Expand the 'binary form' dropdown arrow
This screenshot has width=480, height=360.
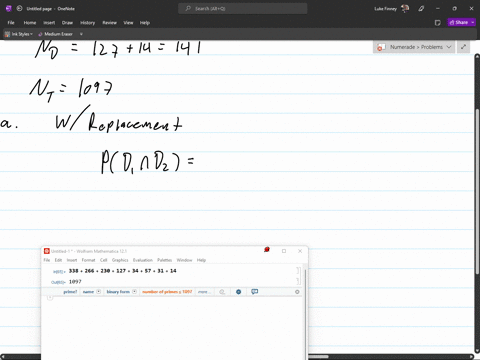coord(134,292)
